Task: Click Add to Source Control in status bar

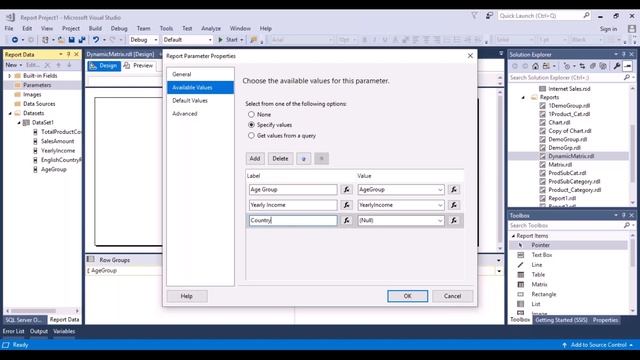Action: click(599, 345)
